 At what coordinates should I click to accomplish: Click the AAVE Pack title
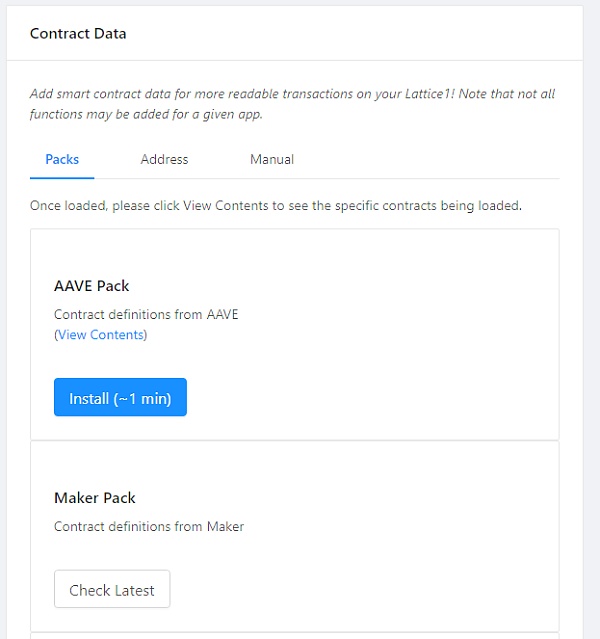coord(92,286)
